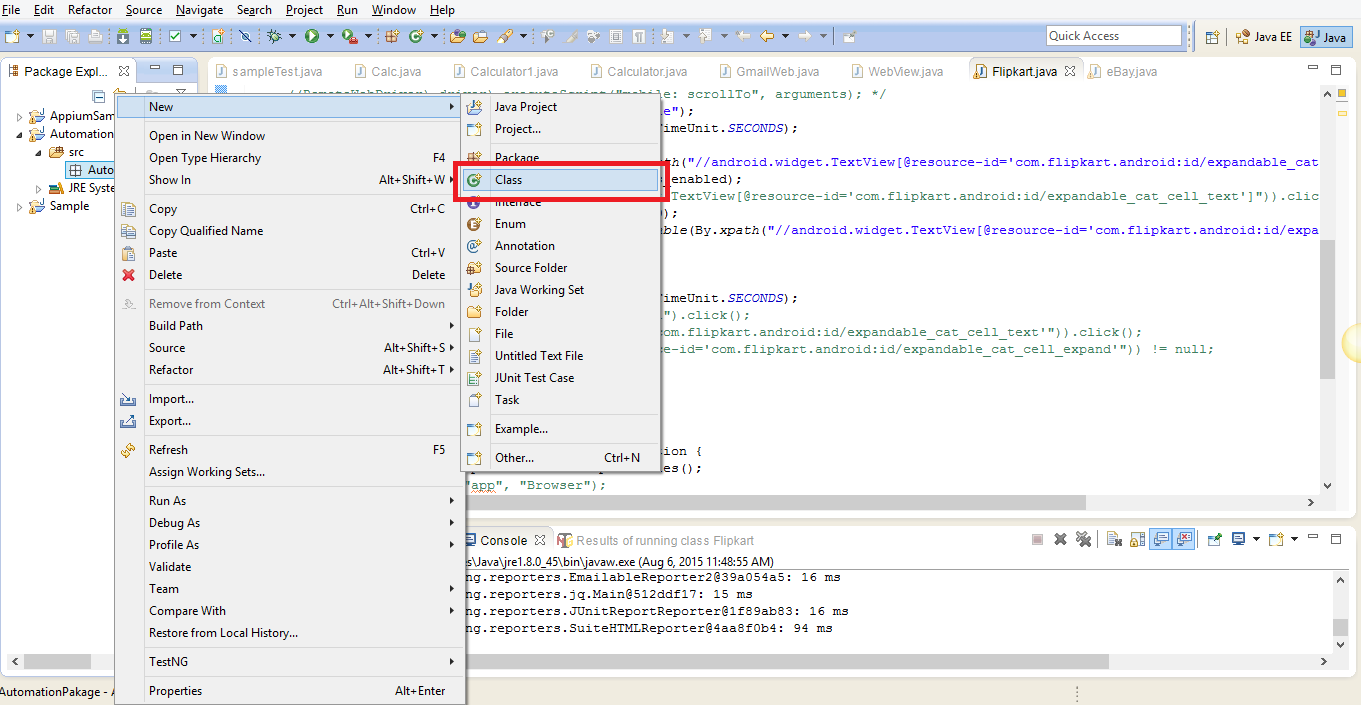Click the Pin Console icon
This screenshot has width=1361, height=705.
(1214, 539)
